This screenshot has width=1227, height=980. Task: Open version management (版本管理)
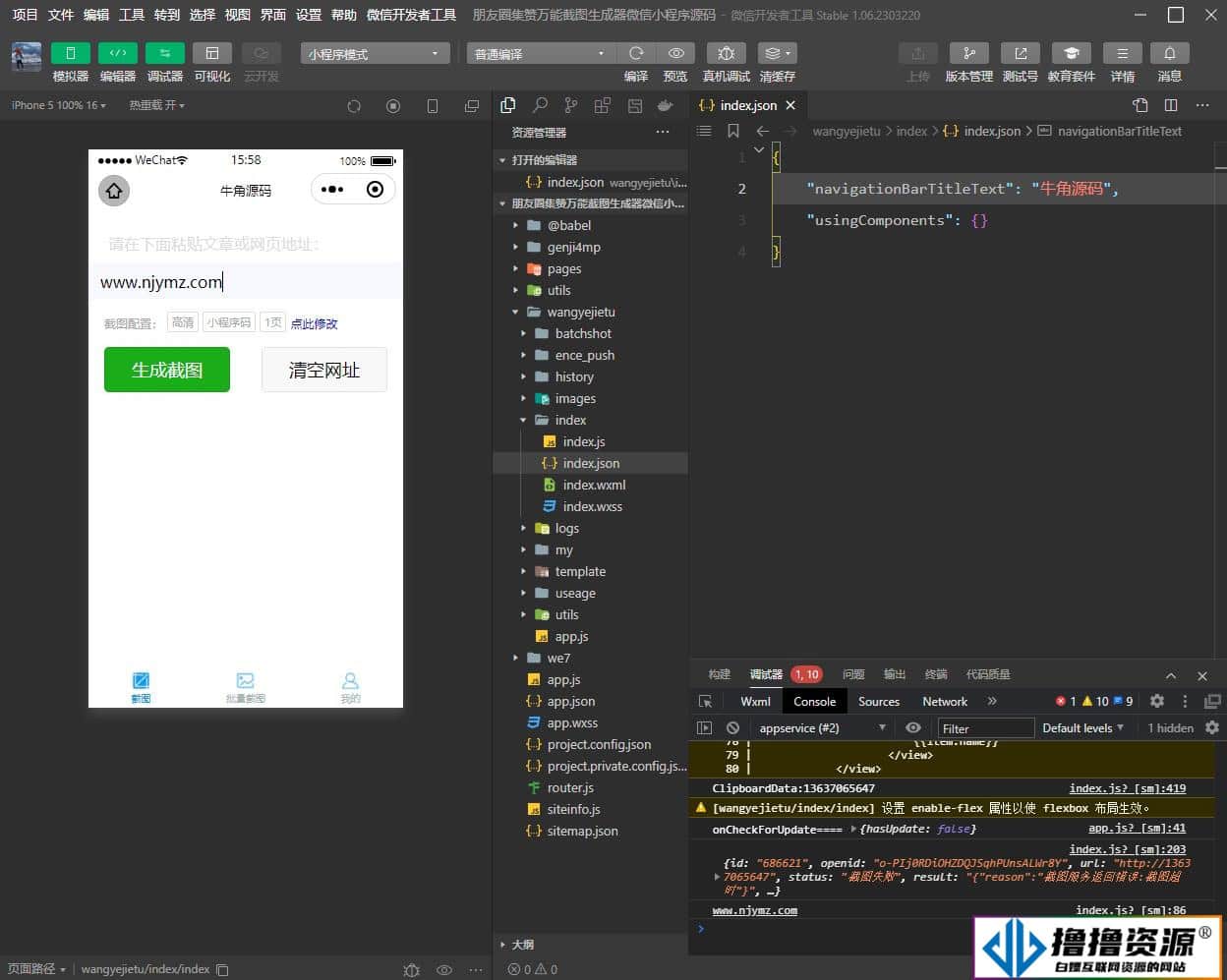tap(969, 53)
